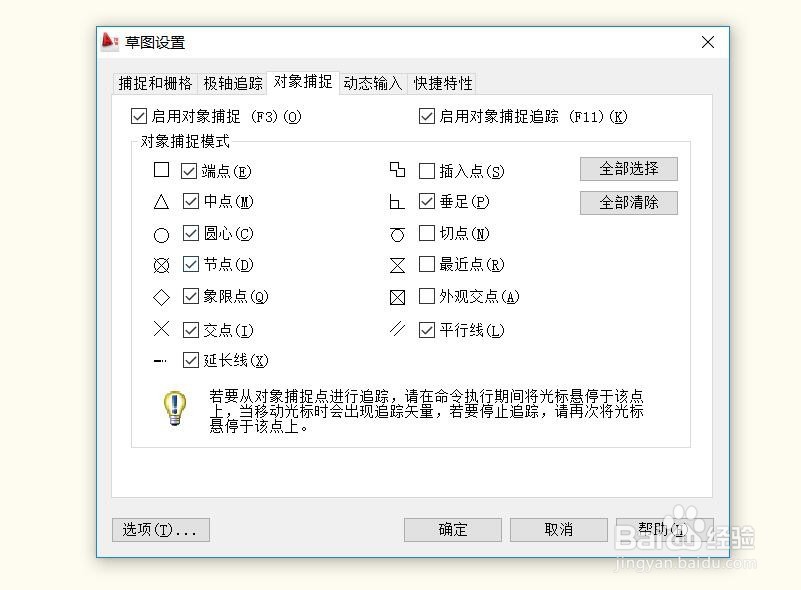Click the parallel (平行线) snap symbol

point(397,329)
